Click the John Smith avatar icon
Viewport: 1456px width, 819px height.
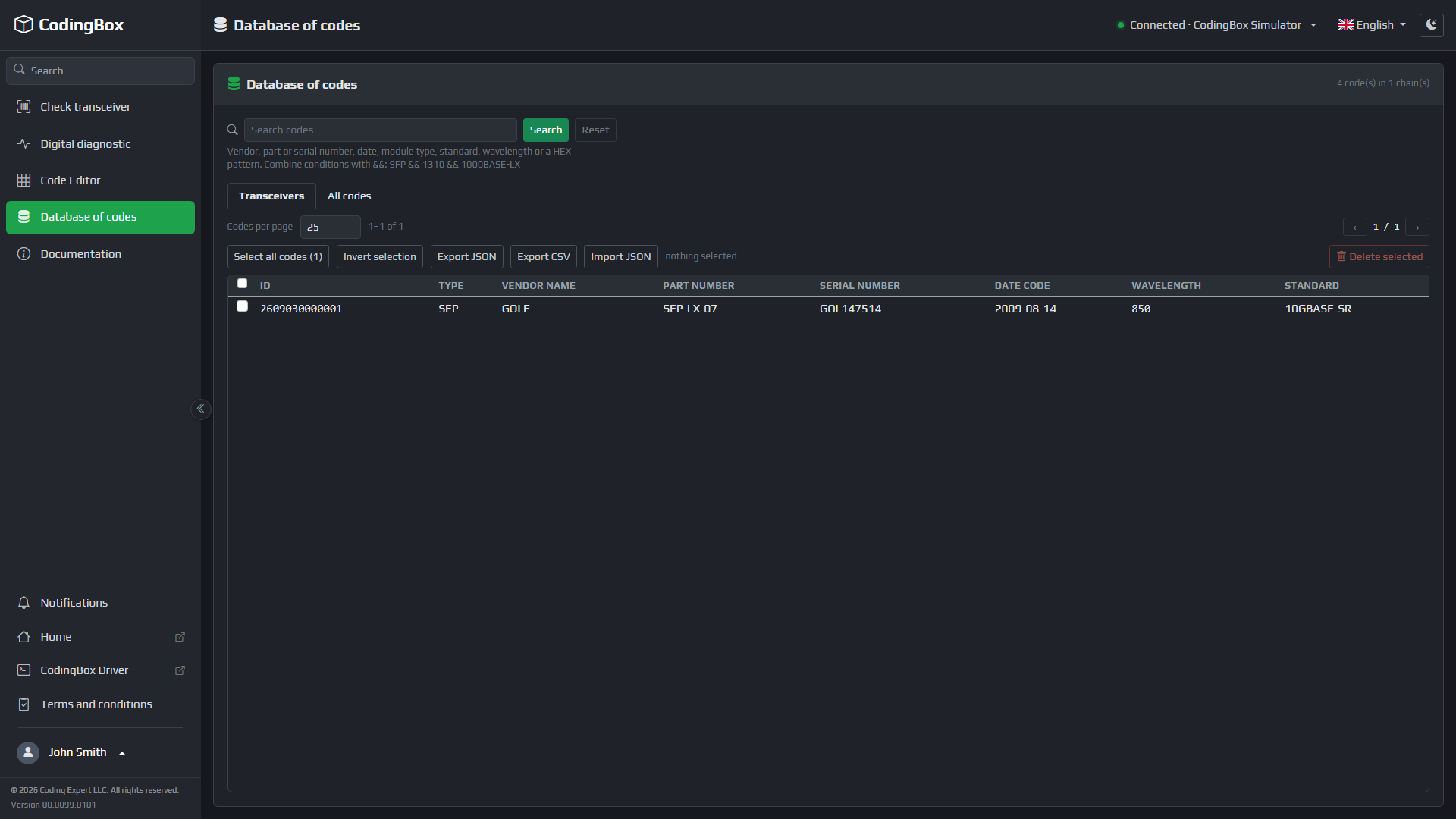[28, 752]
